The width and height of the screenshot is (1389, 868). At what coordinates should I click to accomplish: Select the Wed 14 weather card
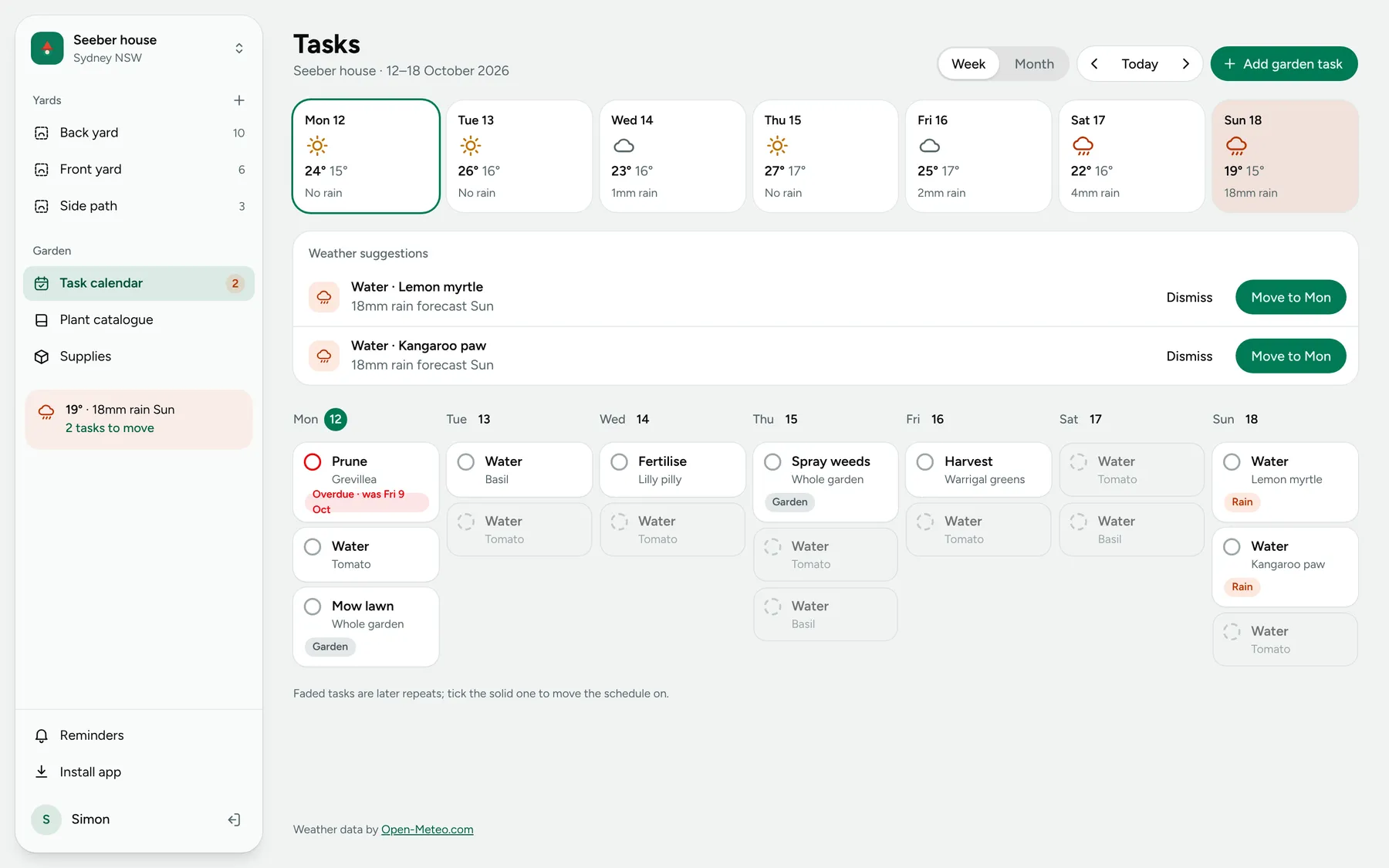click(x=672, y=156)
